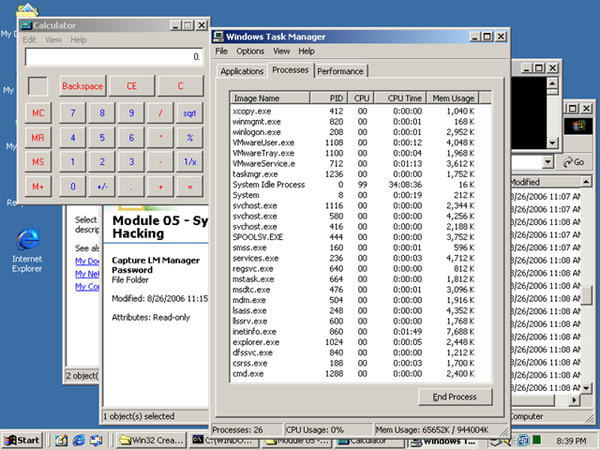Screen dimensions: 600x450
Task: Open the Calculator Edit menu
Action: click(x=29, y=40)
